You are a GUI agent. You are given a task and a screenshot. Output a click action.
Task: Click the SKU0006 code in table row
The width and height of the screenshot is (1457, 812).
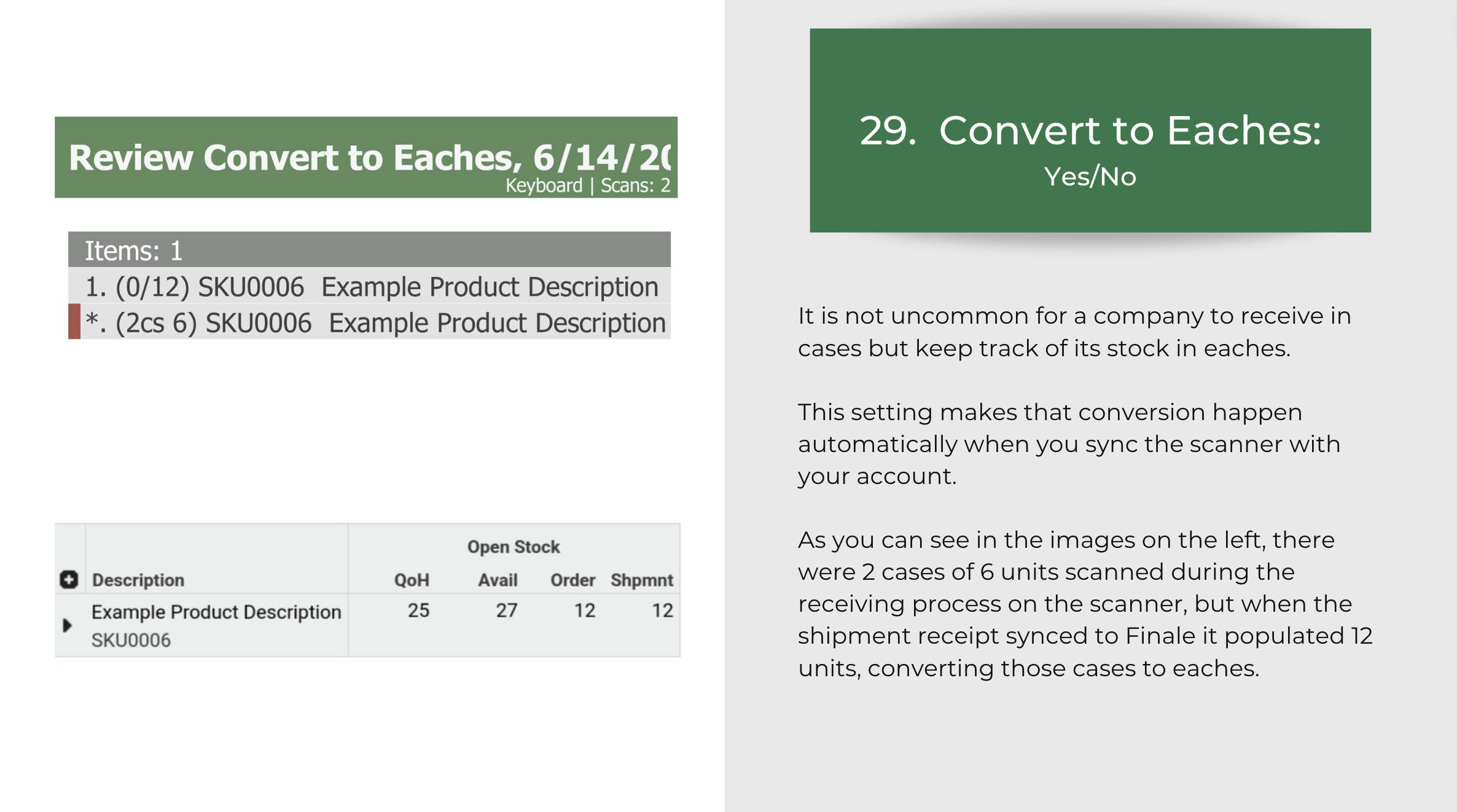click(131, 640)
